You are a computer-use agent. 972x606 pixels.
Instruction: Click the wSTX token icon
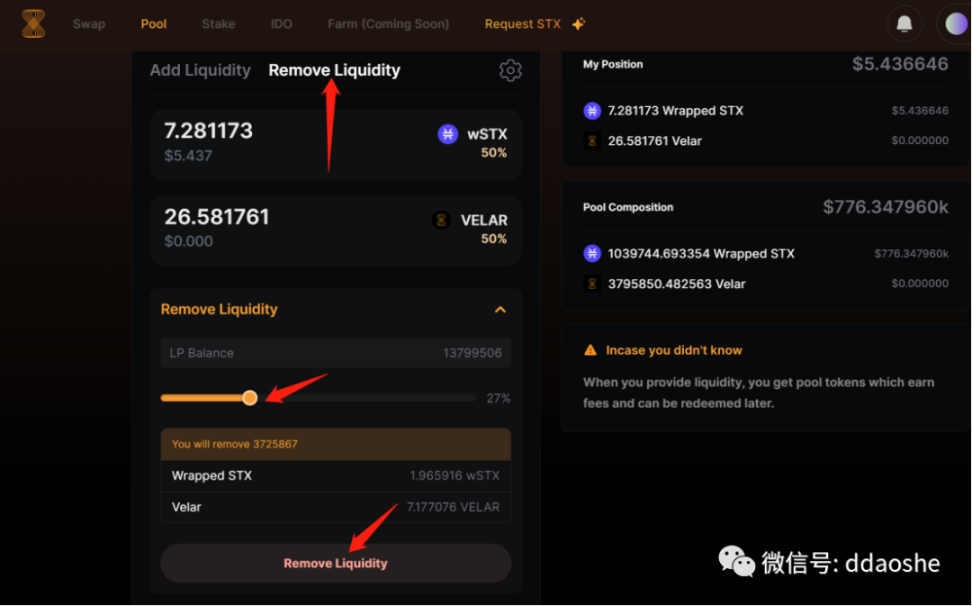click(x=448, y=134)
